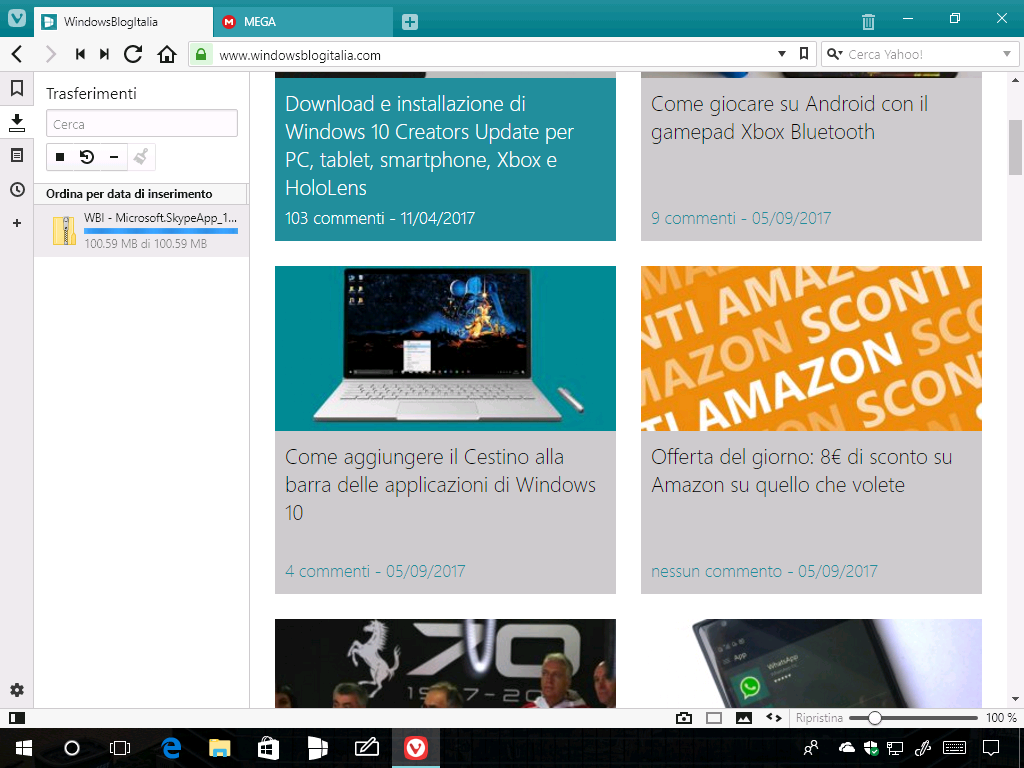Expand the address bar history dropdown
The height and width of the screenshot is (768, 1024).
[x=782, y=54]
